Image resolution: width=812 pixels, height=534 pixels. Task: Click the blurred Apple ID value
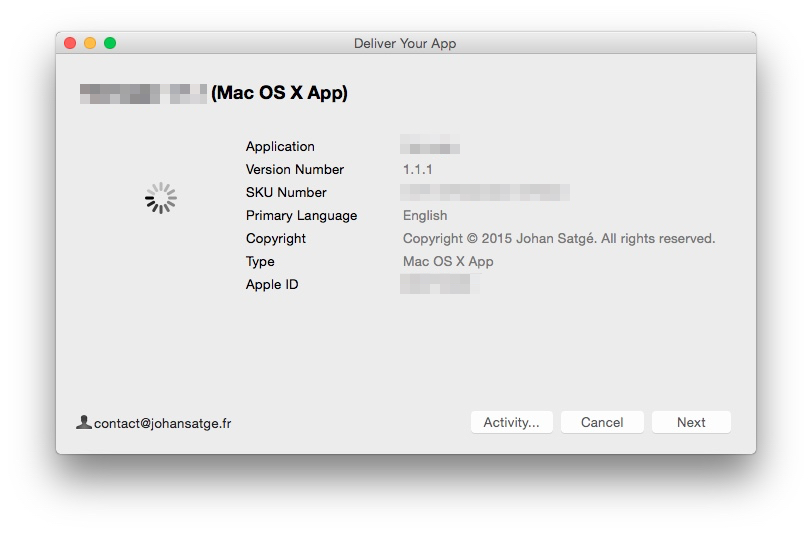point(435,284)
